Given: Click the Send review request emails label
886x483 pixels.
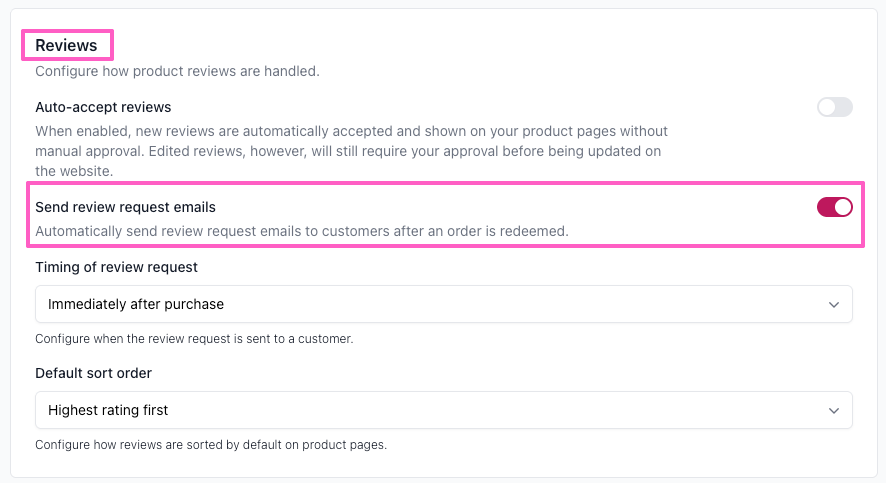Looking at the screenshot, I should [125, 207].
